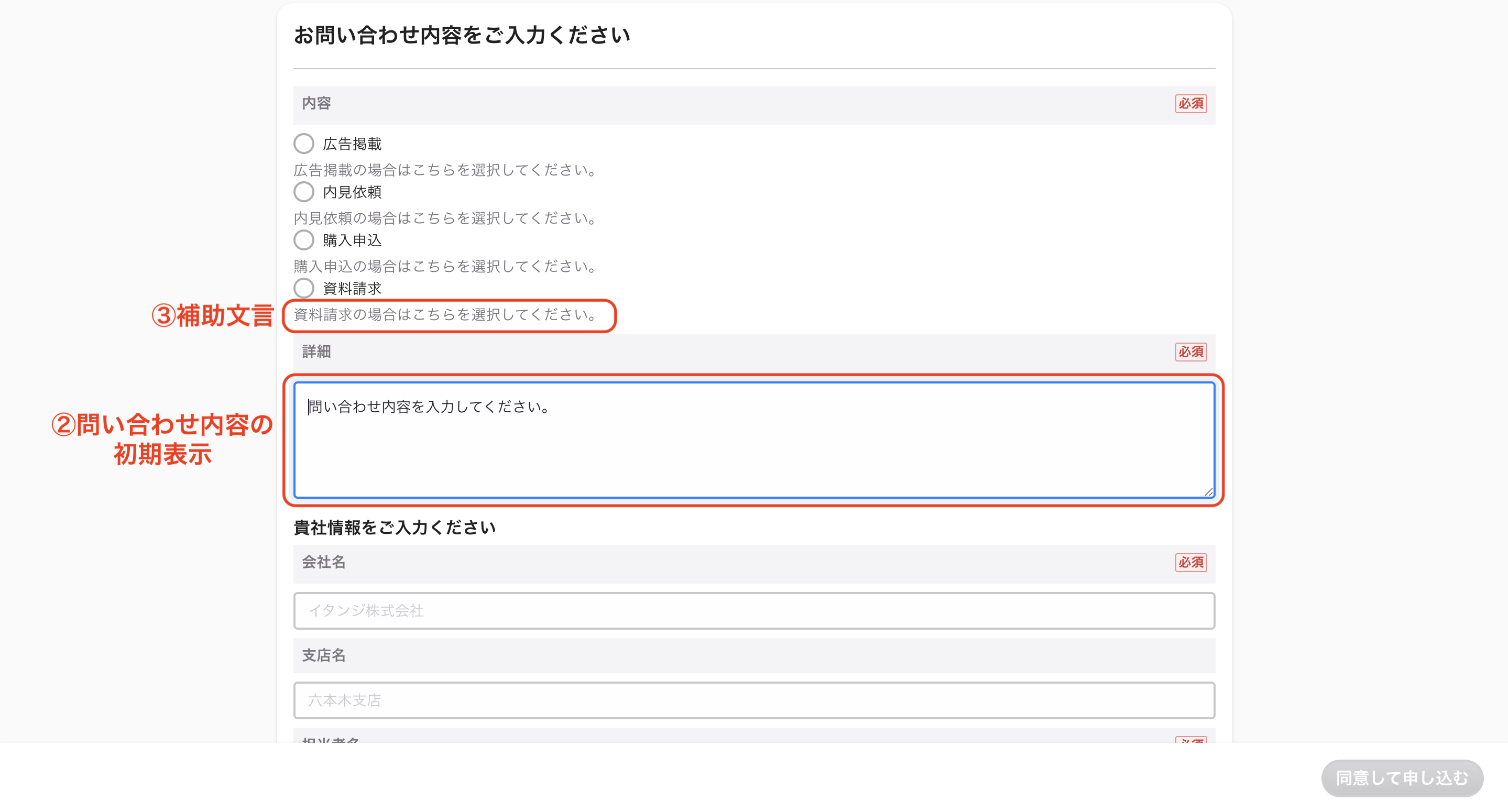
Task: Pick the 資料請求 radio option
Action: tap(304, 288)
